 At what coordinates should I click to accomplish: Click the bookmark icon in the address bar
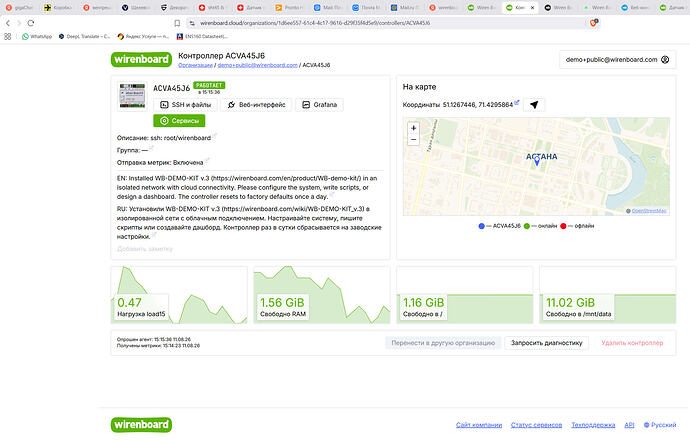tap(177, 23)
